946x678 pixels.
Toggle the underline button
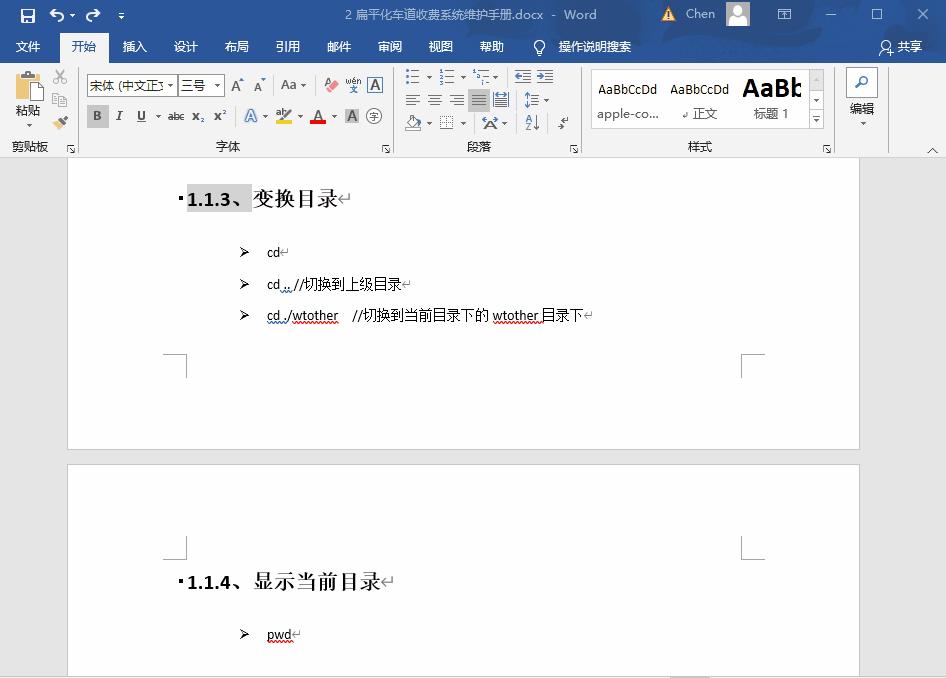pos(141,116)
